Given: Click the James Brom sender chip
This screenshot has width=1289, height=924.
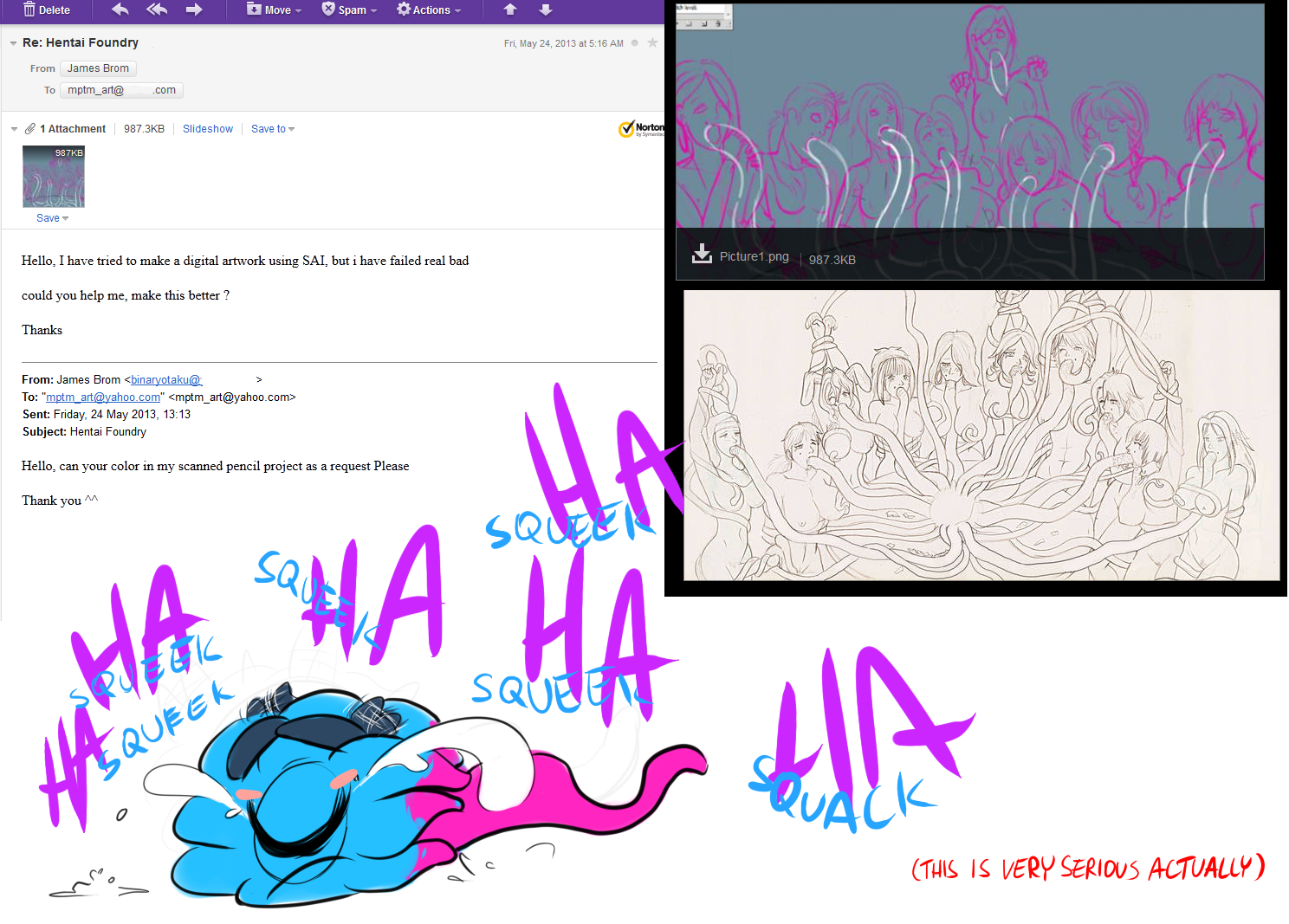Looking at the screenshot, I should point(98,68).
